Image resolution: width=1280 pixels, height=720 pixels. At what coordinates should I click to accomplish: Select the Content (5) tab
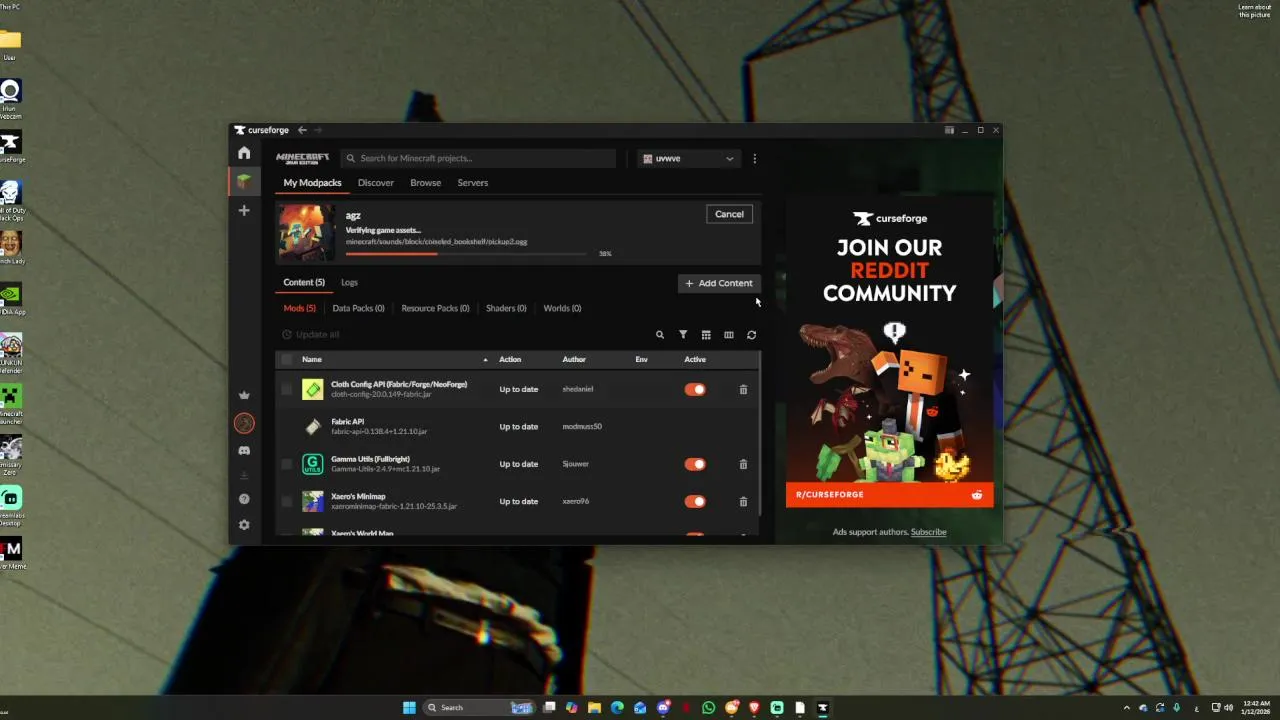click(304, 282)
